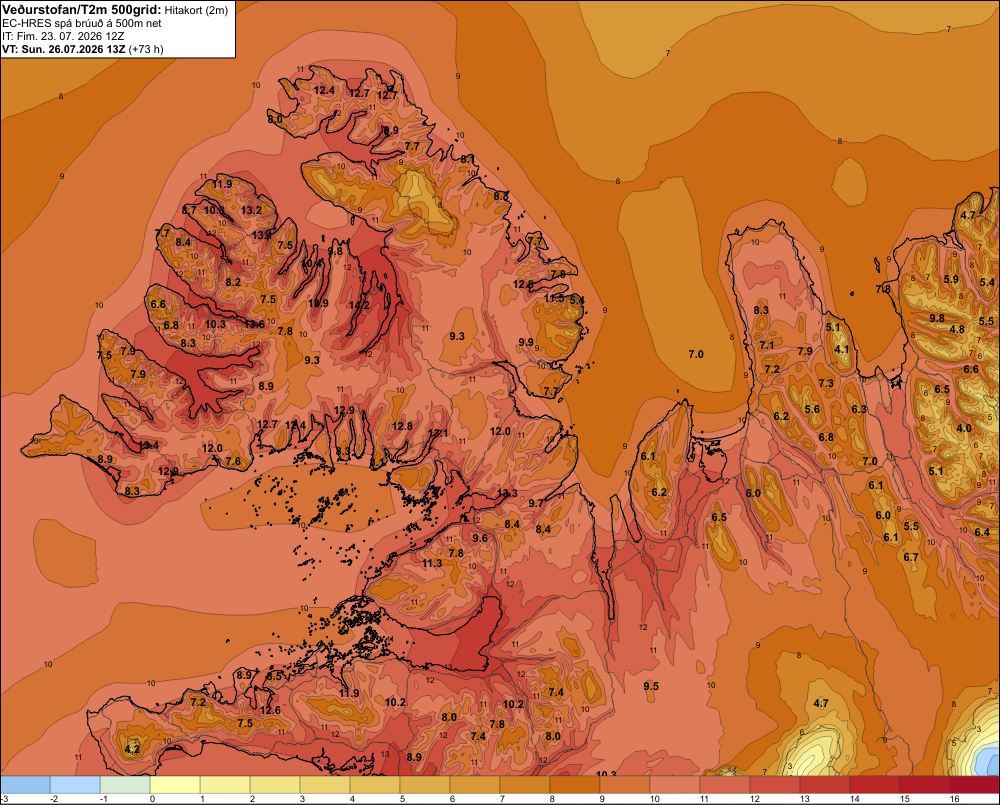Viewport: 1000px width, 805px height.
Task: Select the 13.3 temperature label
Action: coord(507,493)
